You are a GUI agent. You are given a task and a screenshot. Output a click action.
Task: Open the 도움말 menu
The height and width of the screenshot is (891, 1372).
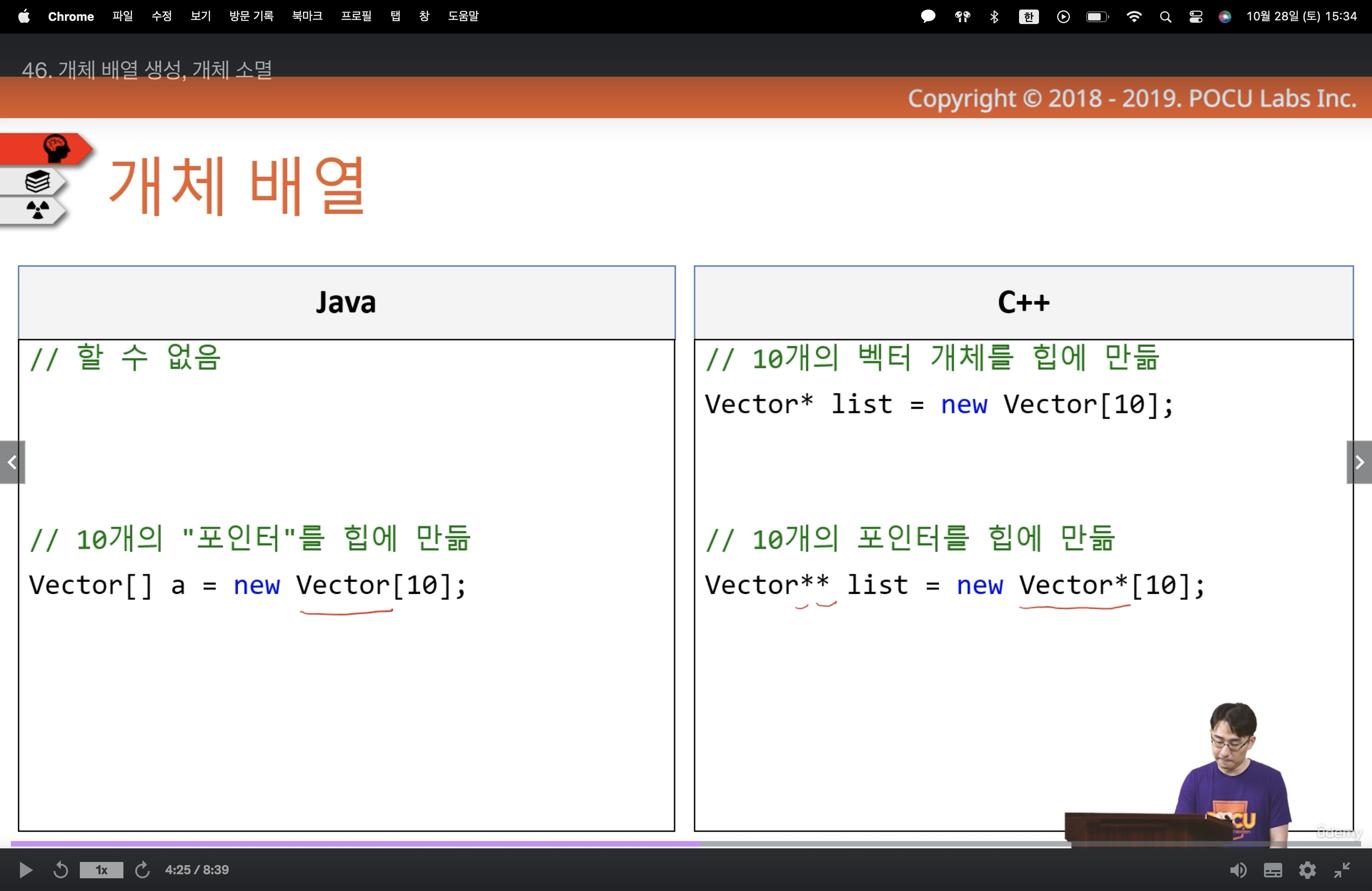click(463, 16)
